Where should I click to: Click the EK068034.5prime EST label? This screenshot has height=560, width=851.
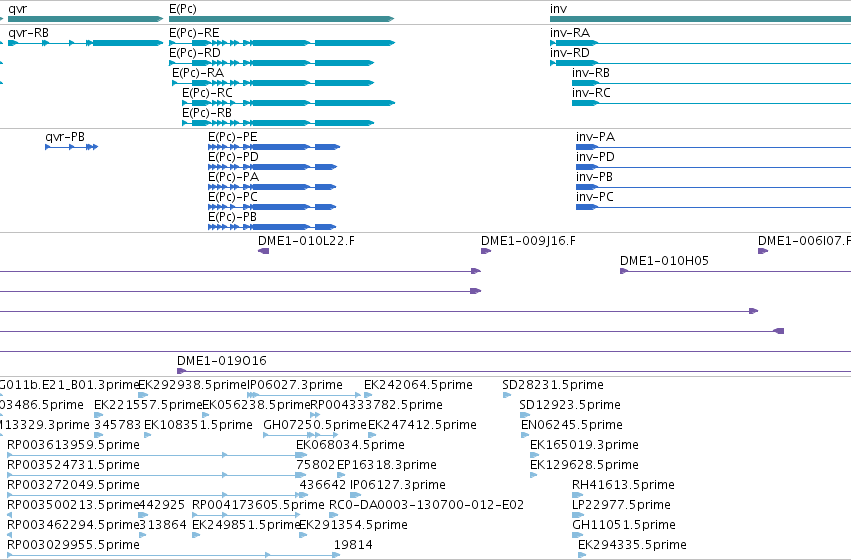click(x=351, y=446)
